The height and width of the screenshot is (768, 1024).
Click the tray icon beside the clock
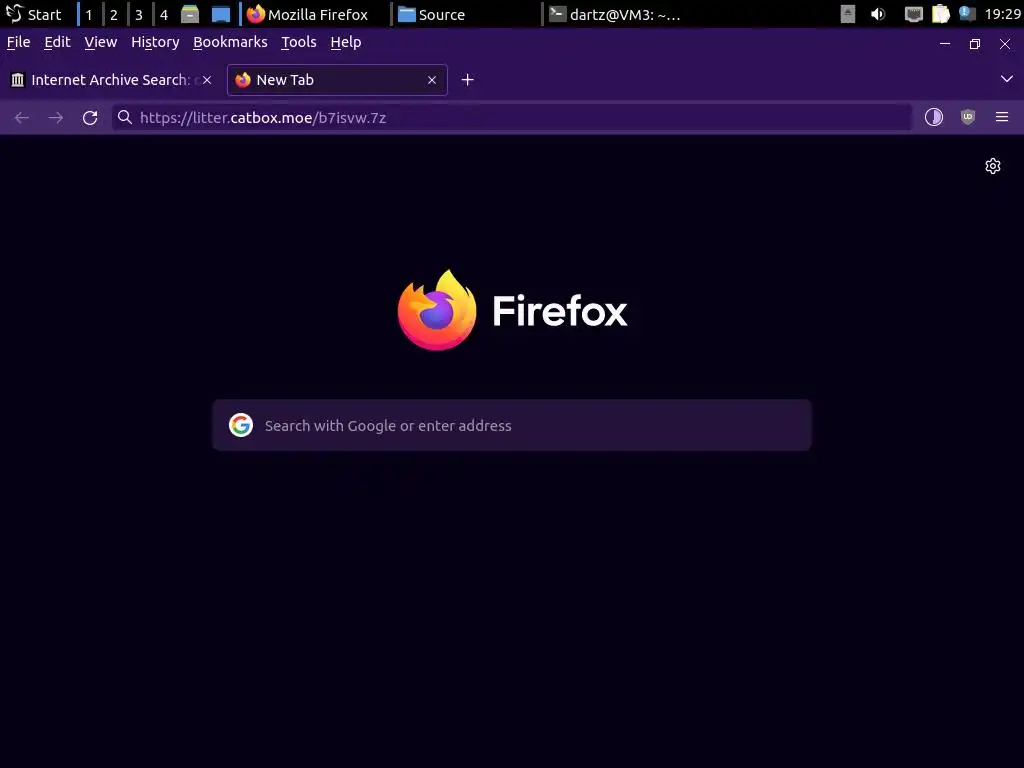coord(967,14)
